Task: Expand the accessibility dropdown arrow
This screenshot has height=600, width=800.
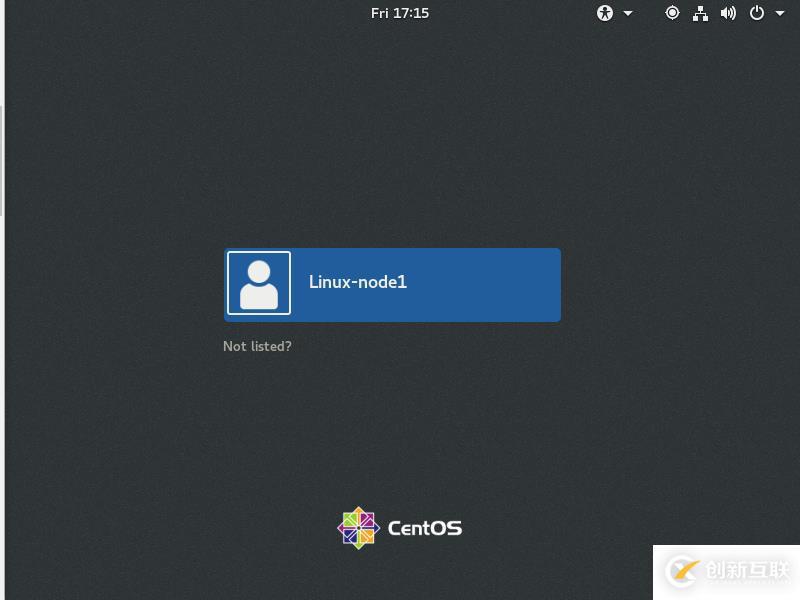Action: pyautogui.click(x=628, y=14)
